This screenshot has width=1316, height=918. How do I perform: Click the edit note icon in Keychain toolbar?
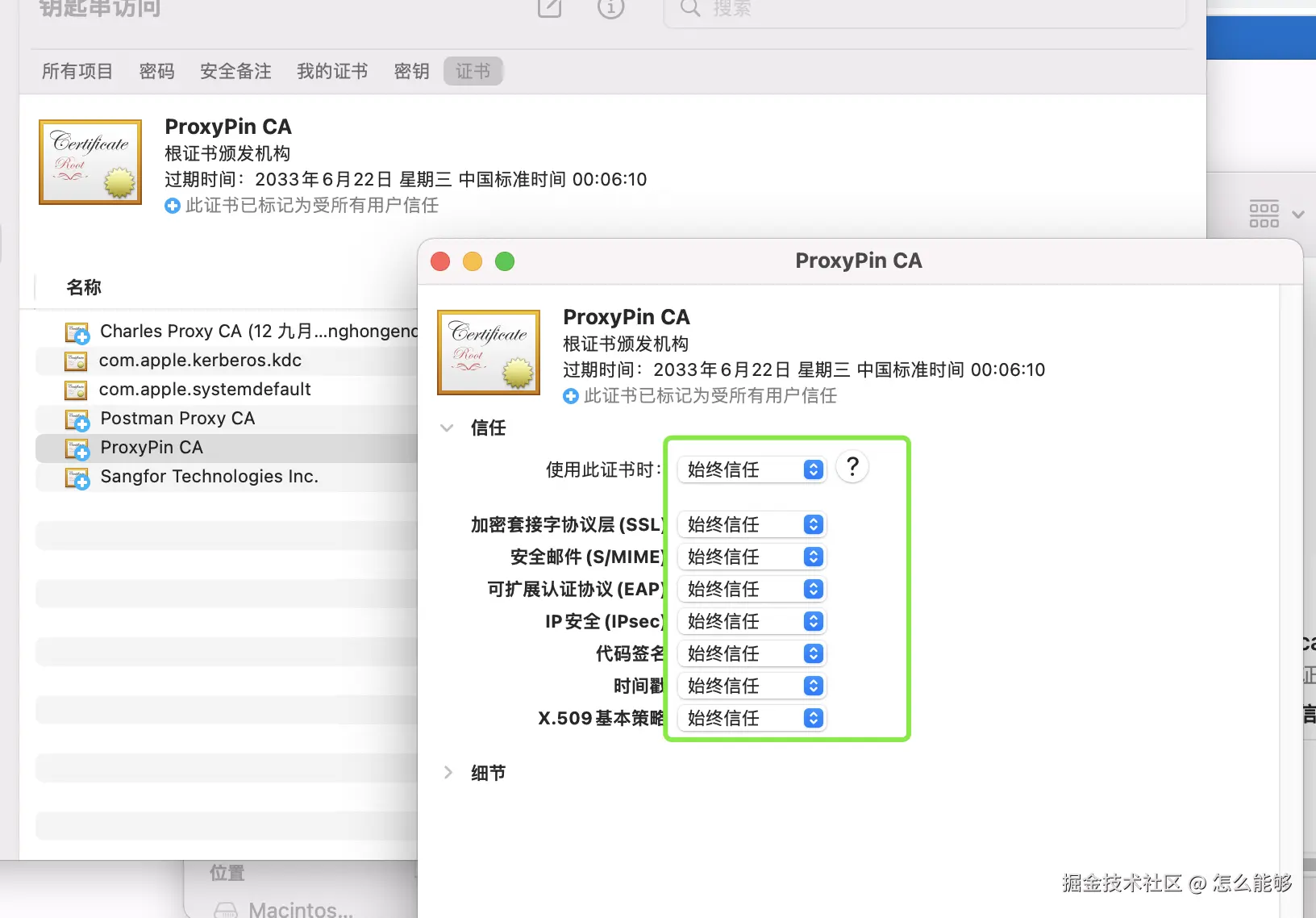coord(549,8)
